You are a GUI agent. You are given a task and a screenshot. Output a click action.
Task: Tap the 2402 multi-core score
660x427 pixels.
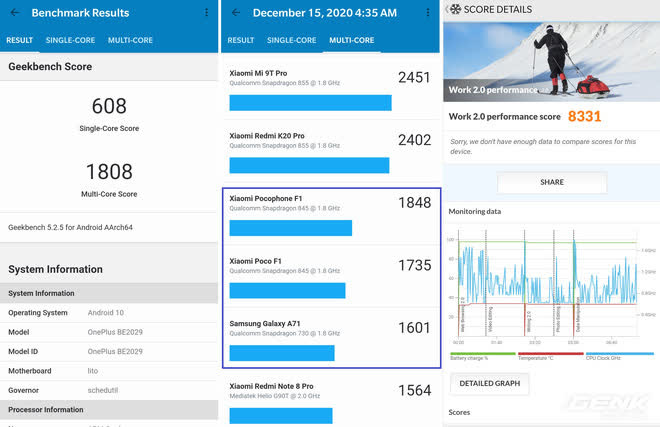pos(415,140)
